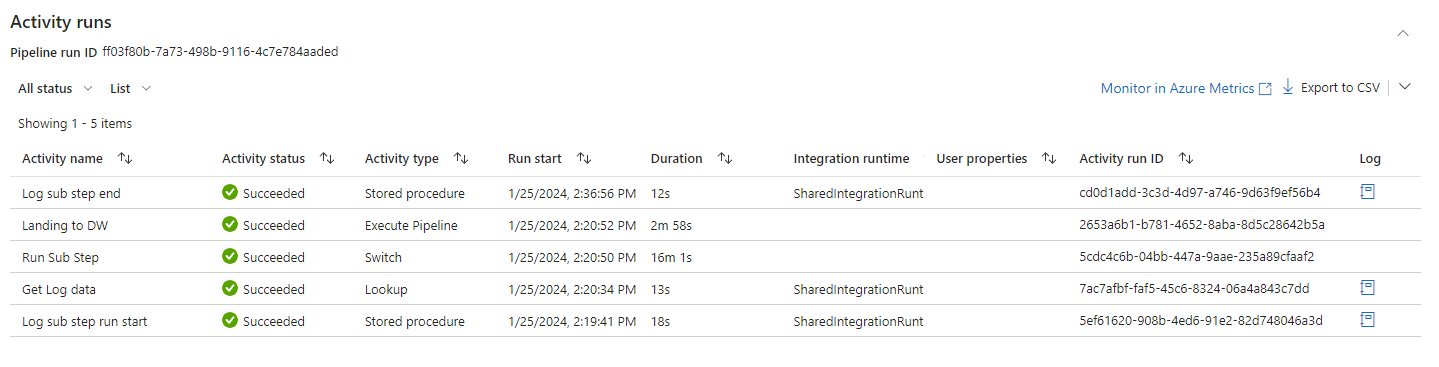Export activity runs to CSV

point(1331,88)
